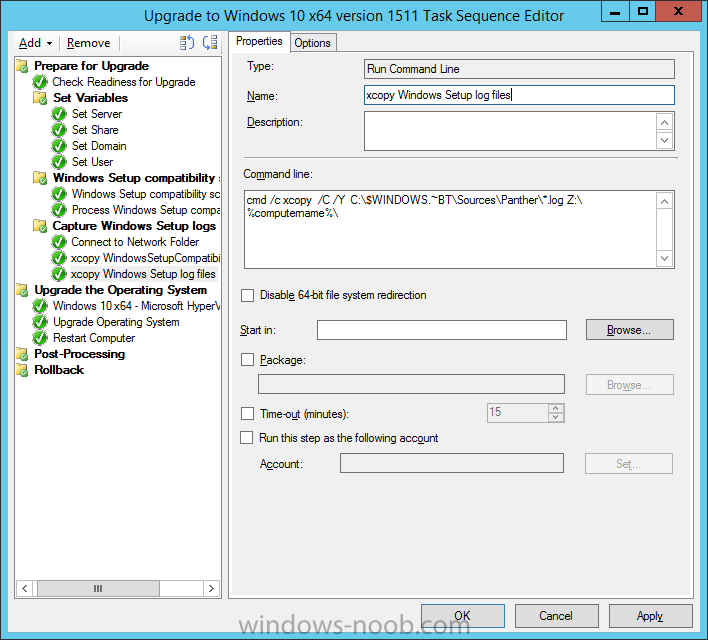Viewport: 708px width, 640px height.
Task: Click the Windows Setup compatibility folder icon
Action: (x=40, y=178)
